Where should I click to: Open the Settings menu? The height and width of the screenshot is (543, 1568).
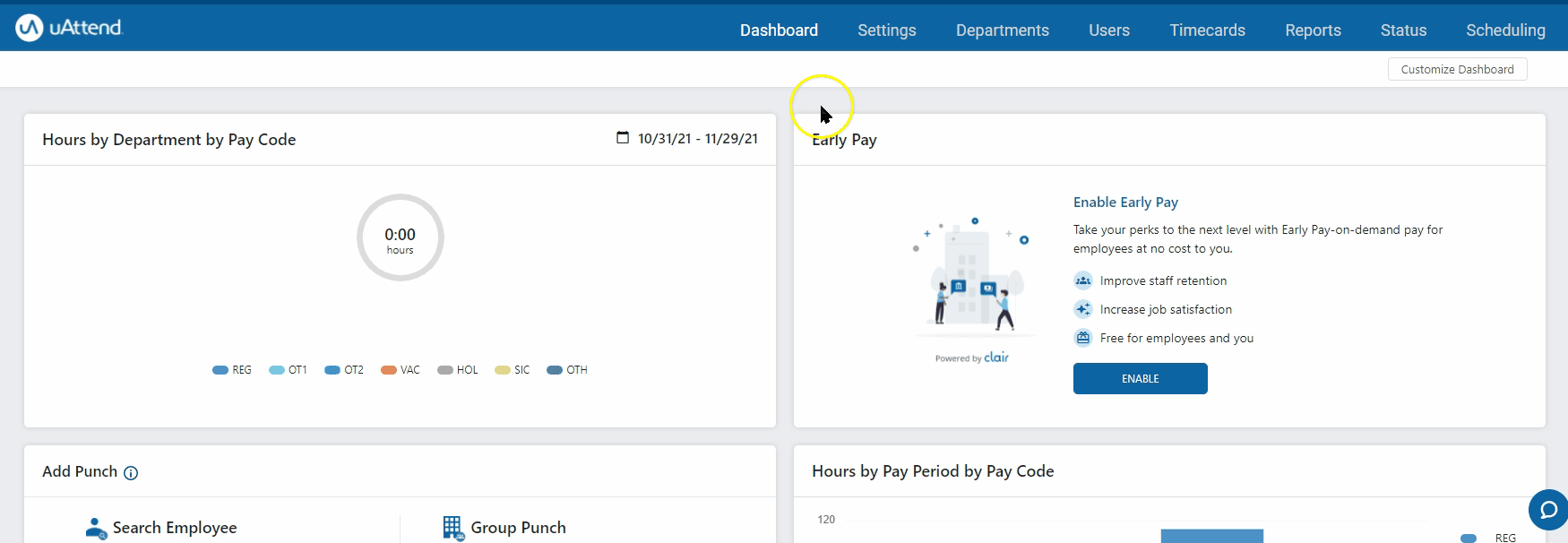[886, 30]
